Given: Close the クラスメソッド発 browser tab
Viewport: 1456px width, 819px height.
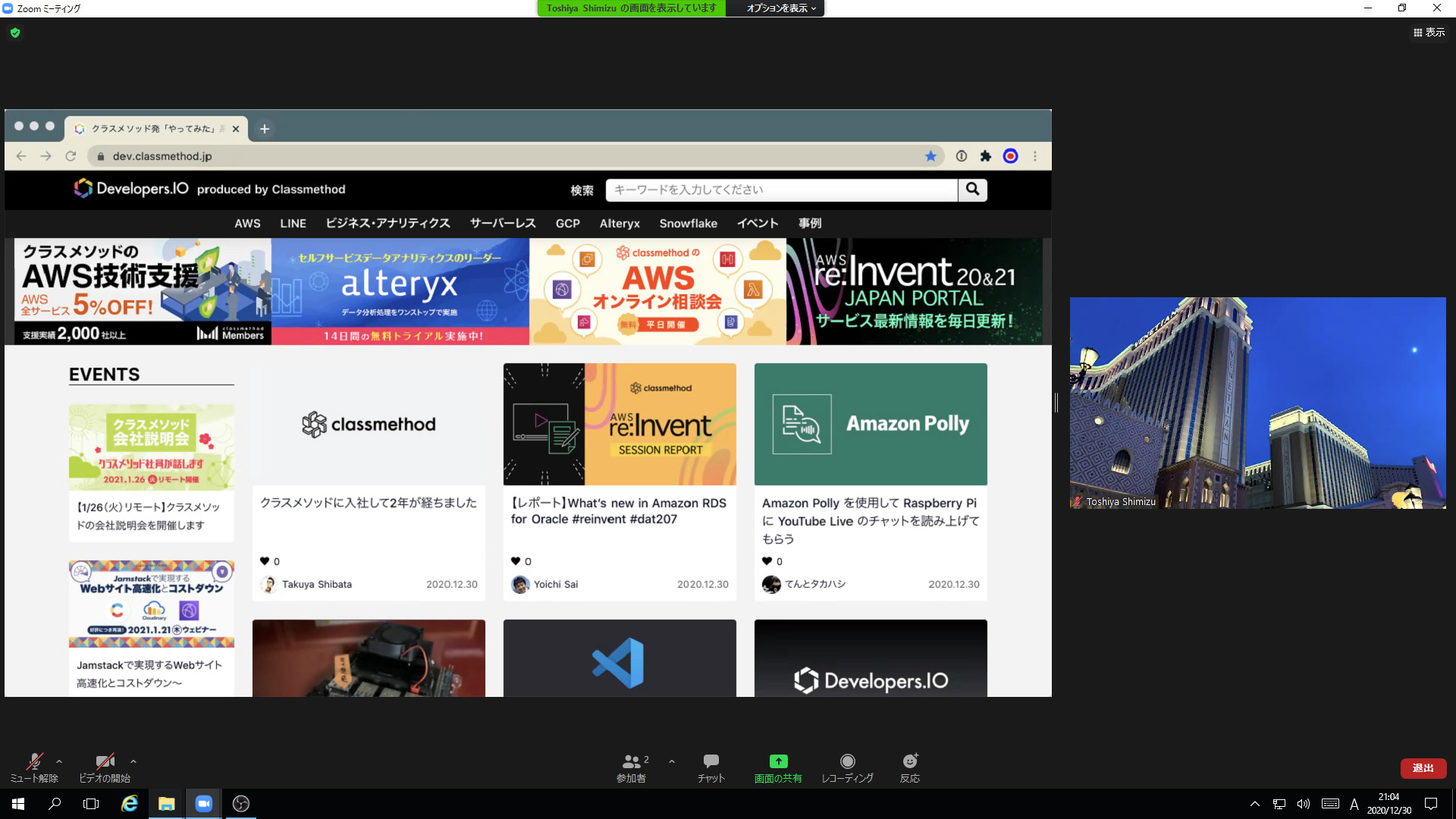Looking at the screenshot, I should (236, 129).
